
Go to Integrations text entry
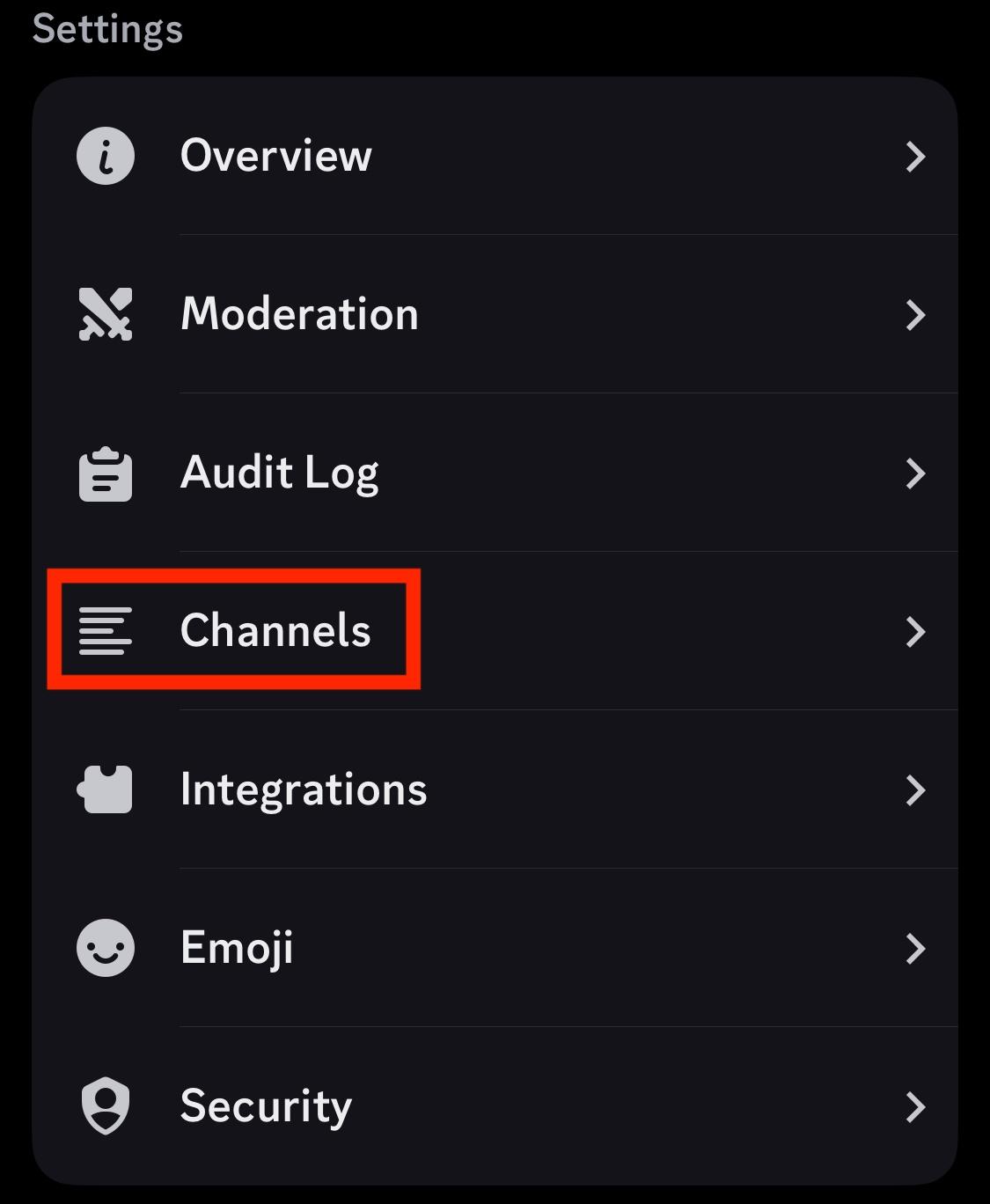click(304, 791)
